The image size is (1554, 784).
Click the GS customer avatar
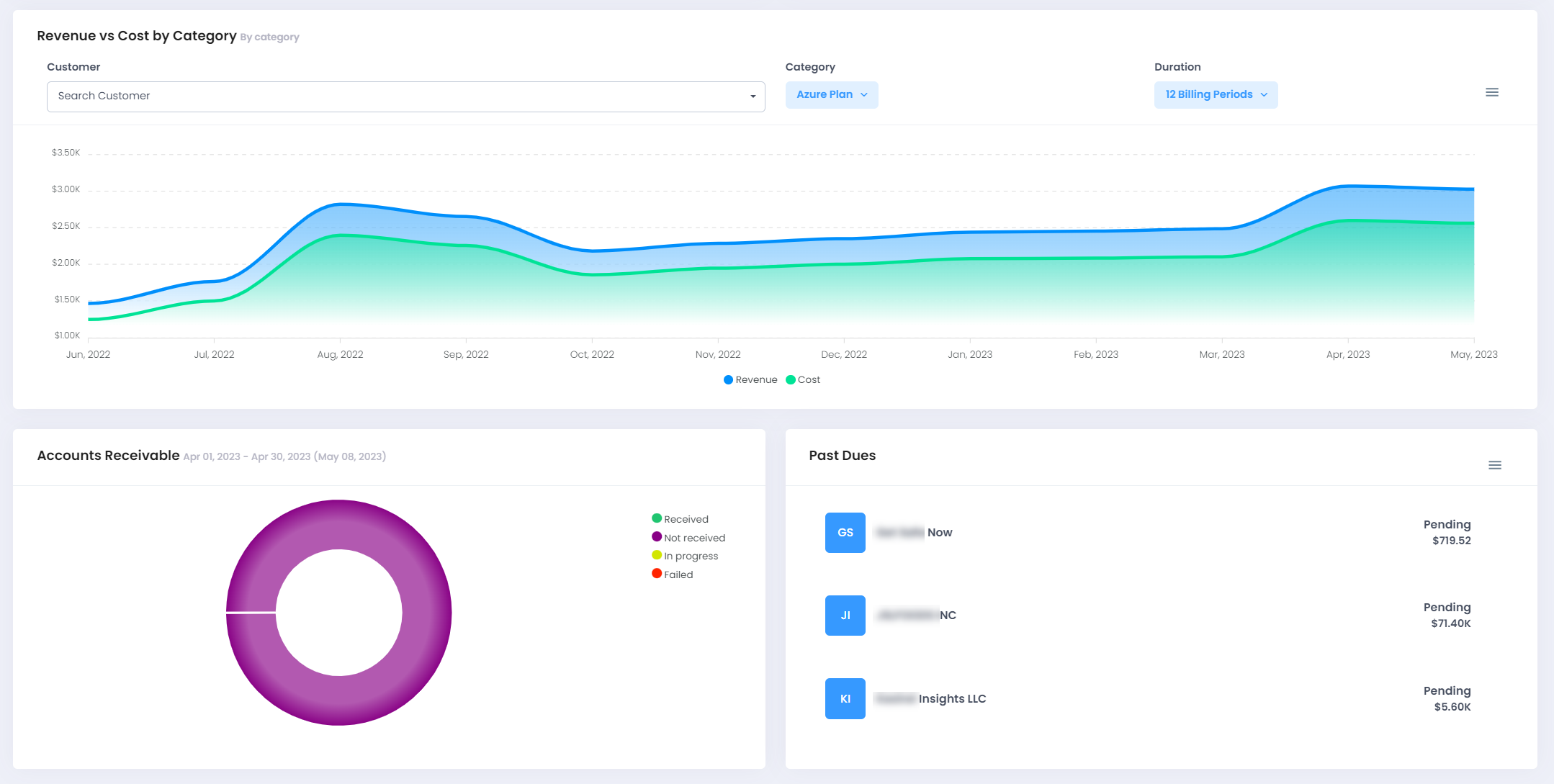(x=845, y=533)
